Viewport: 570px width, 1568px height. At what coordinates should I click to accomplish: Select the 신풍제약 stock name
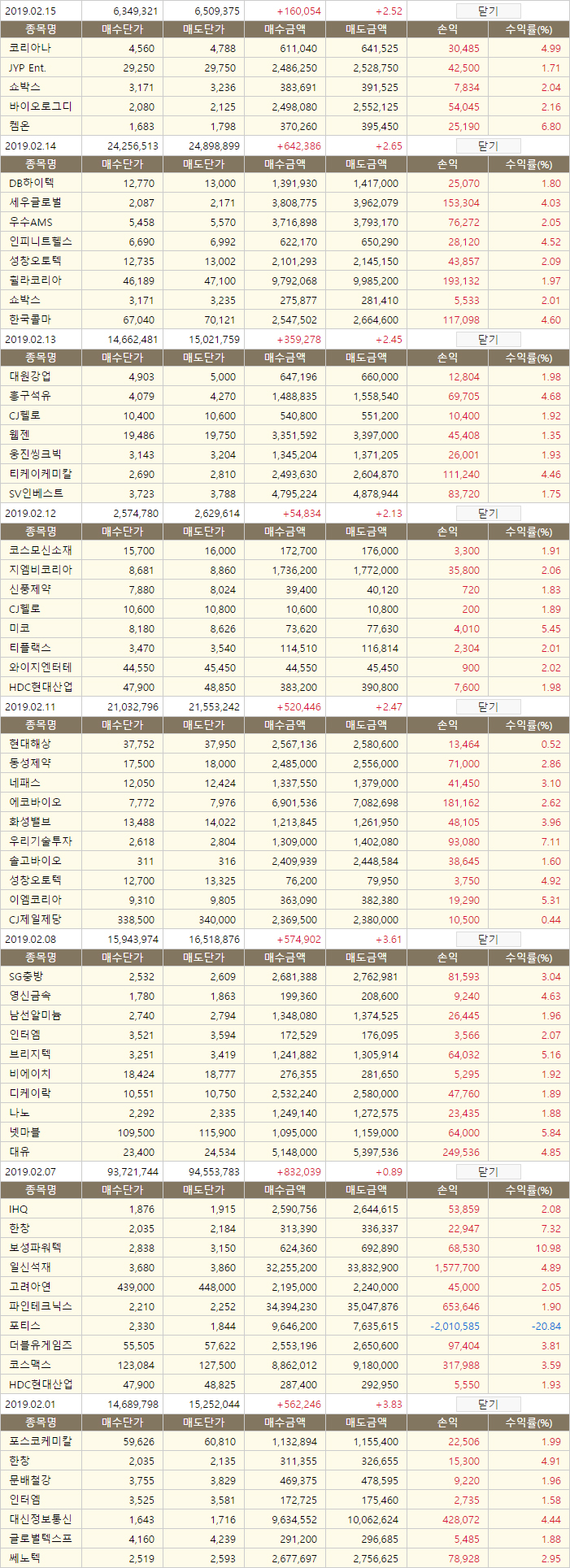point(30,589)
